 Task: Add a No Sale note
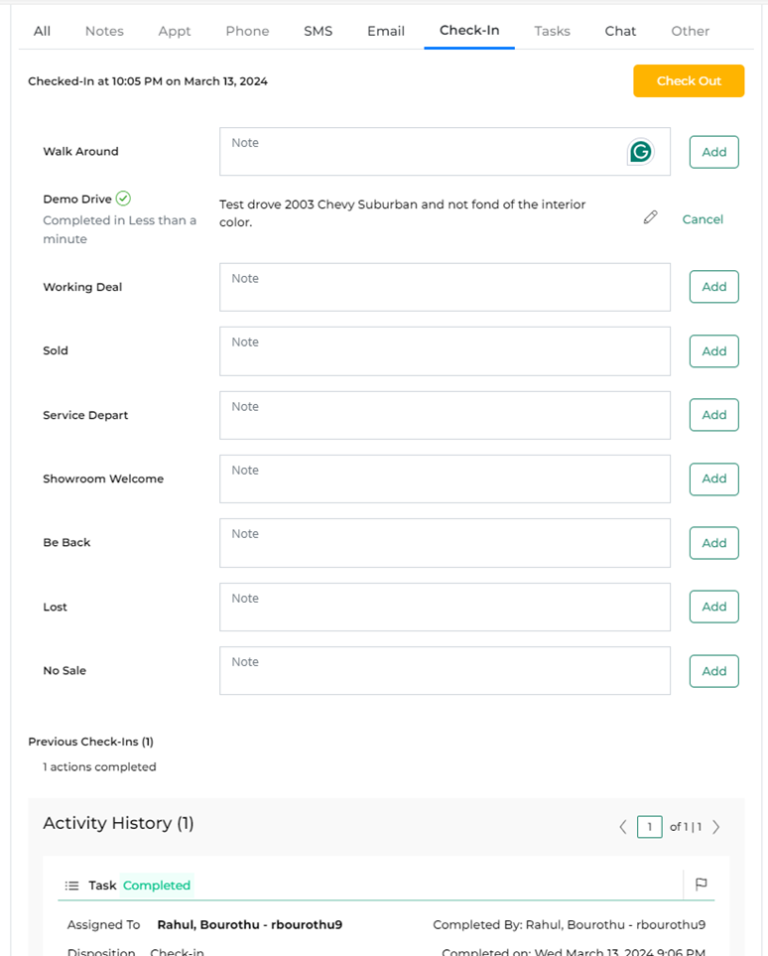click(713, 670)
